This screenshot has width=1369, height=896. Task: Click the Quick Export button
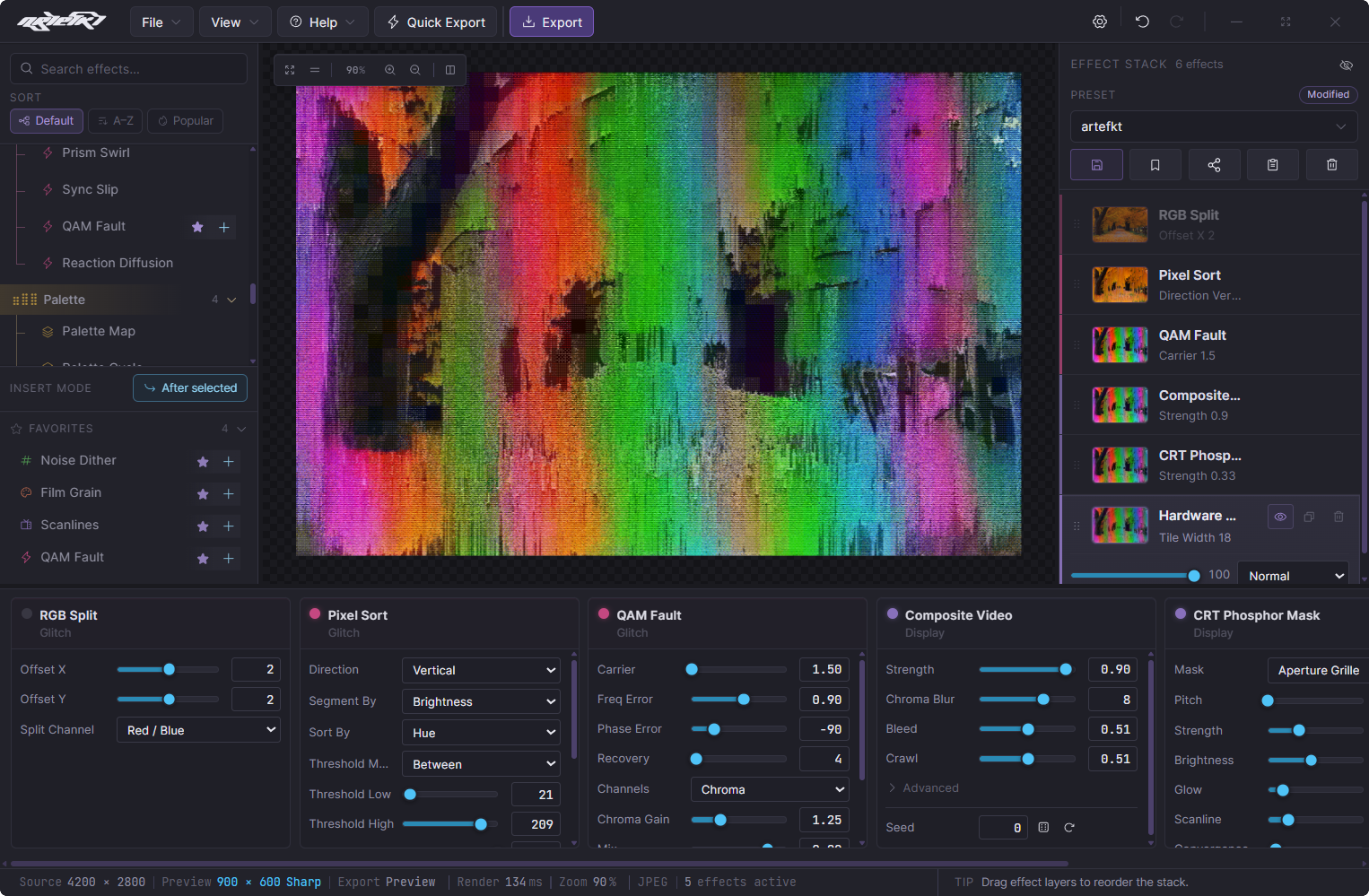(x=436, y=22)
